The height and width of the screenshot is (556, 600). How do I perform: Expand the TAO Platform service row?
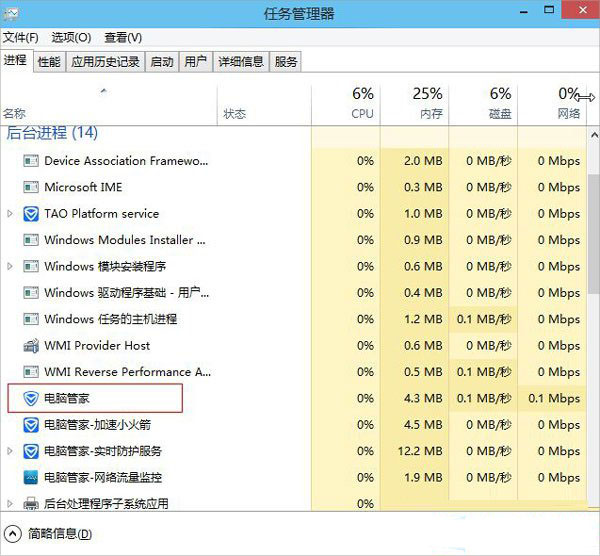10,214
